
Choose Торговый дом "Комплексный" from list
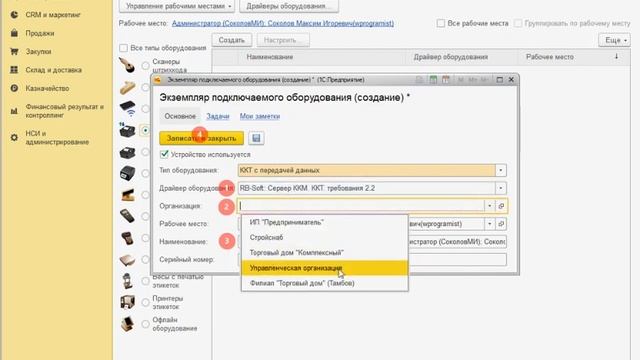pyautogui.click(x=324, y=253)
